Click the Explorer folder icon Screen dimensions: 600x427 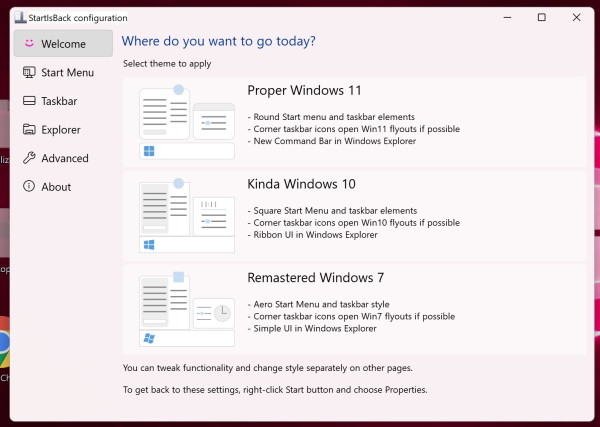(x=29, y=130)
